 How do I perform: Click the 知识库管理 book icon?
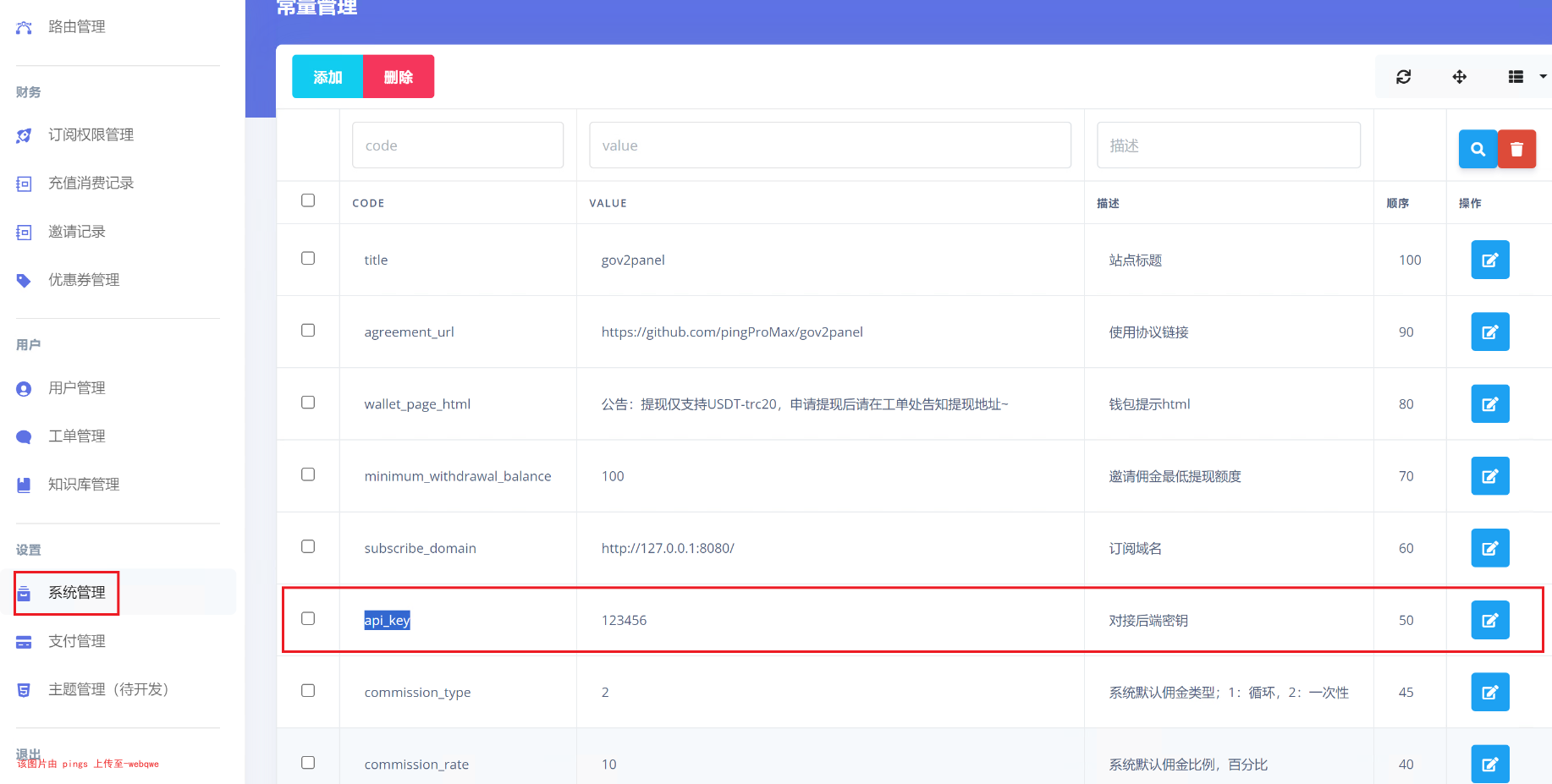(x=24, y=485)
